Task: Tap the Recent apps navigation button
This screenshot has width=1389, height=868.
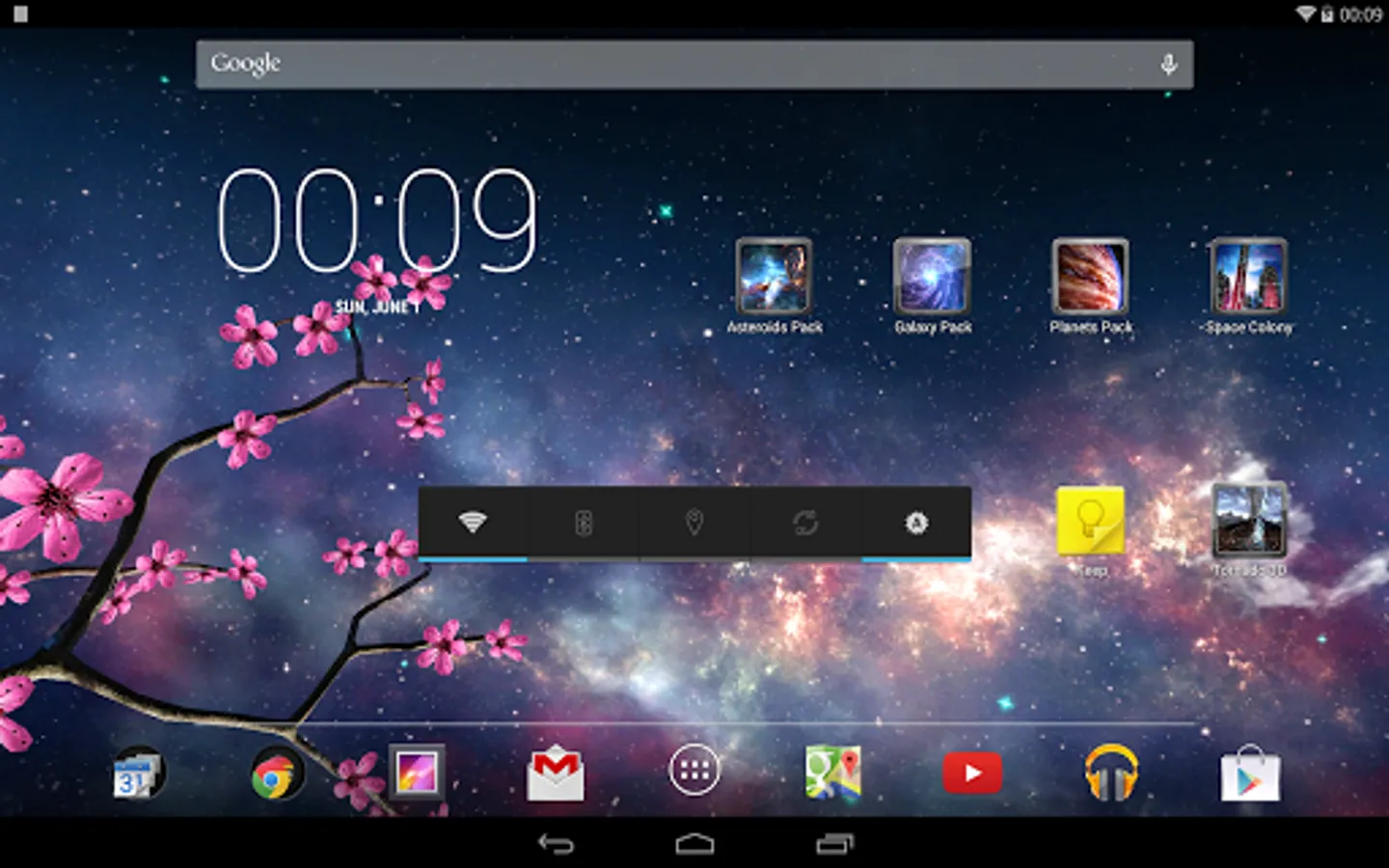Action: tap(834, 844)
